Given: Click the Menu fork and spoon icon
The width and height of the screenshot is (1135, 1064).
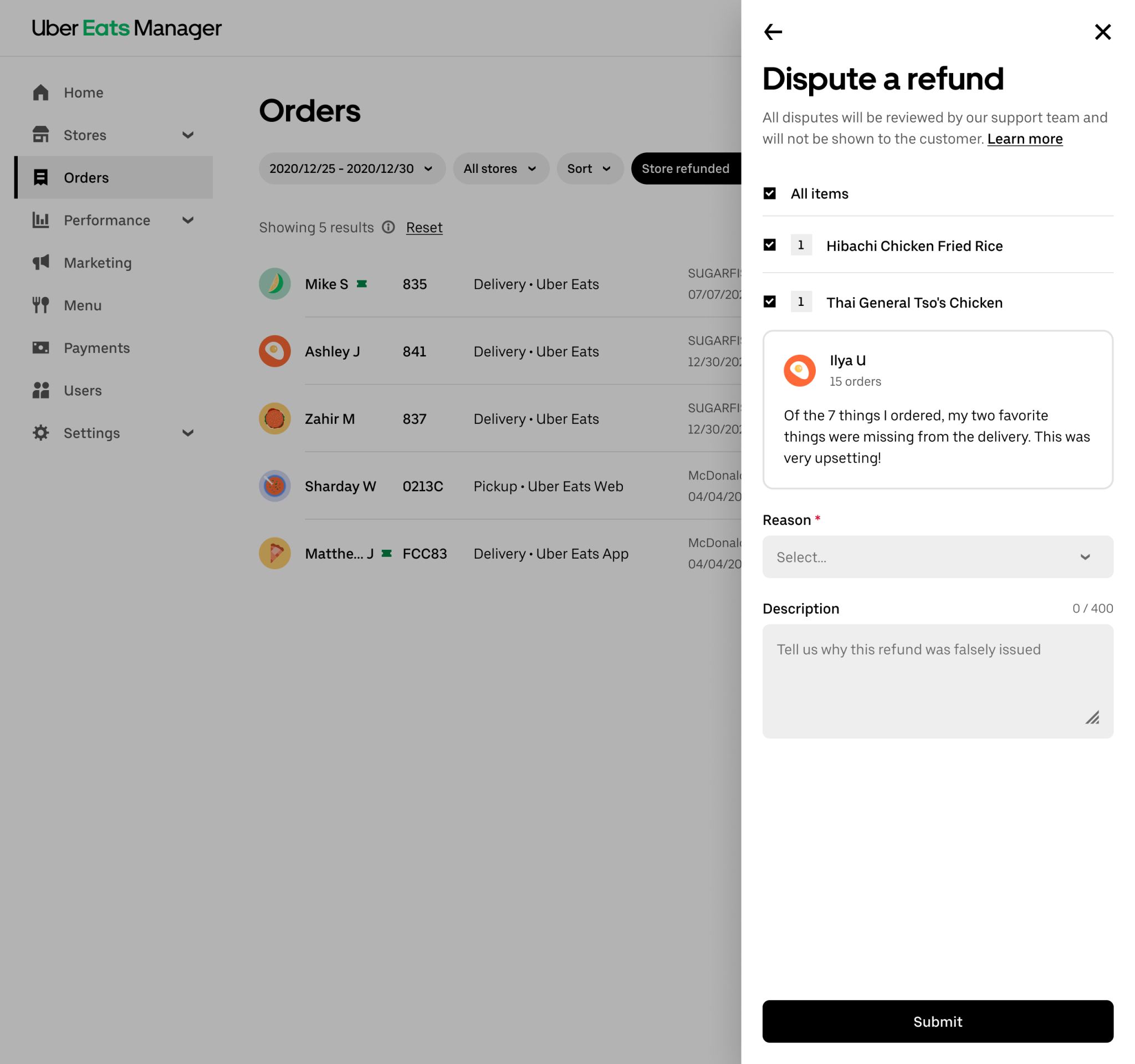Looking at the screenshot, I should pyautogui.click(x=41, y=305).
